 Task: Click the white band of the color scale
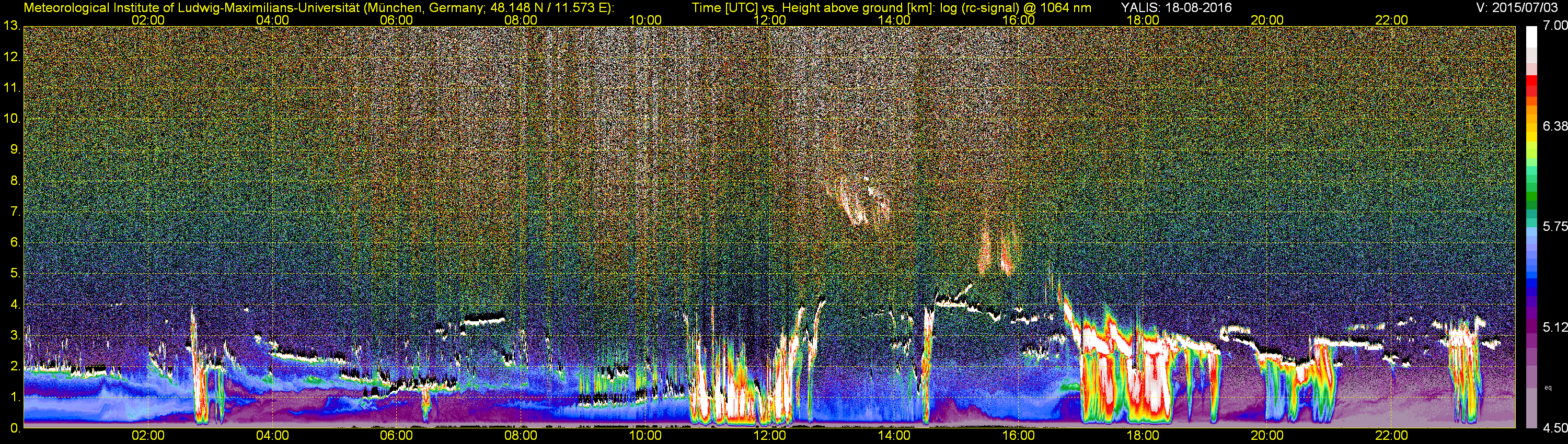coord(1531,37)
